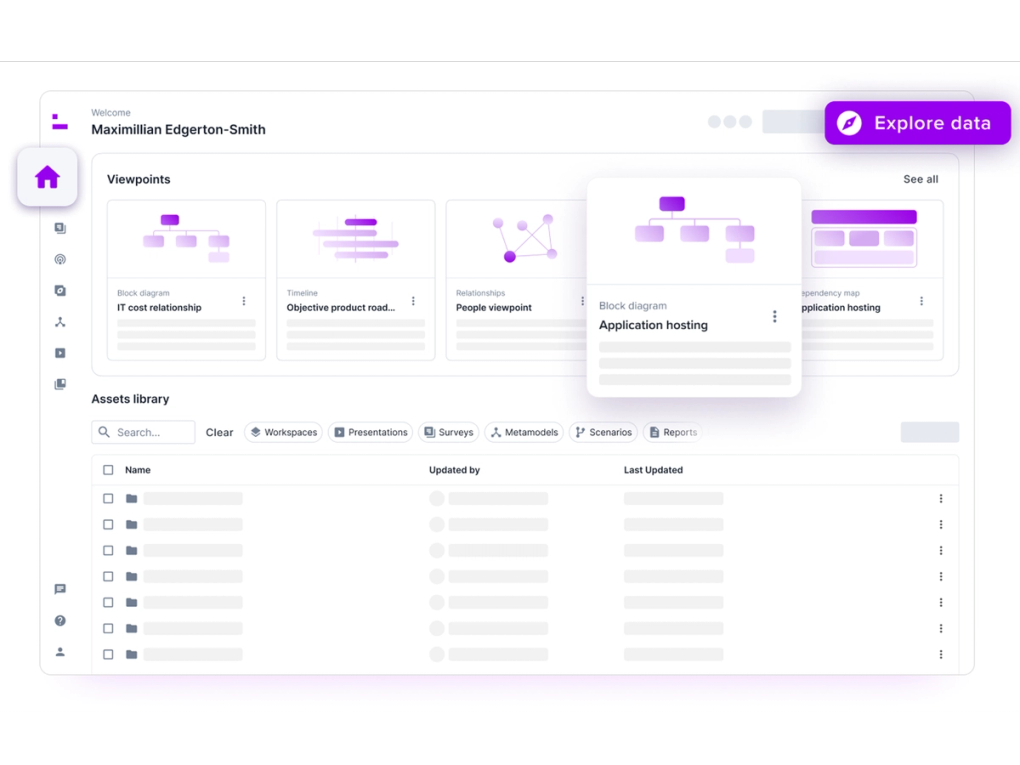Click See all viewpoints link
This screenshot has height=765, width=1020.
[920, 180]
